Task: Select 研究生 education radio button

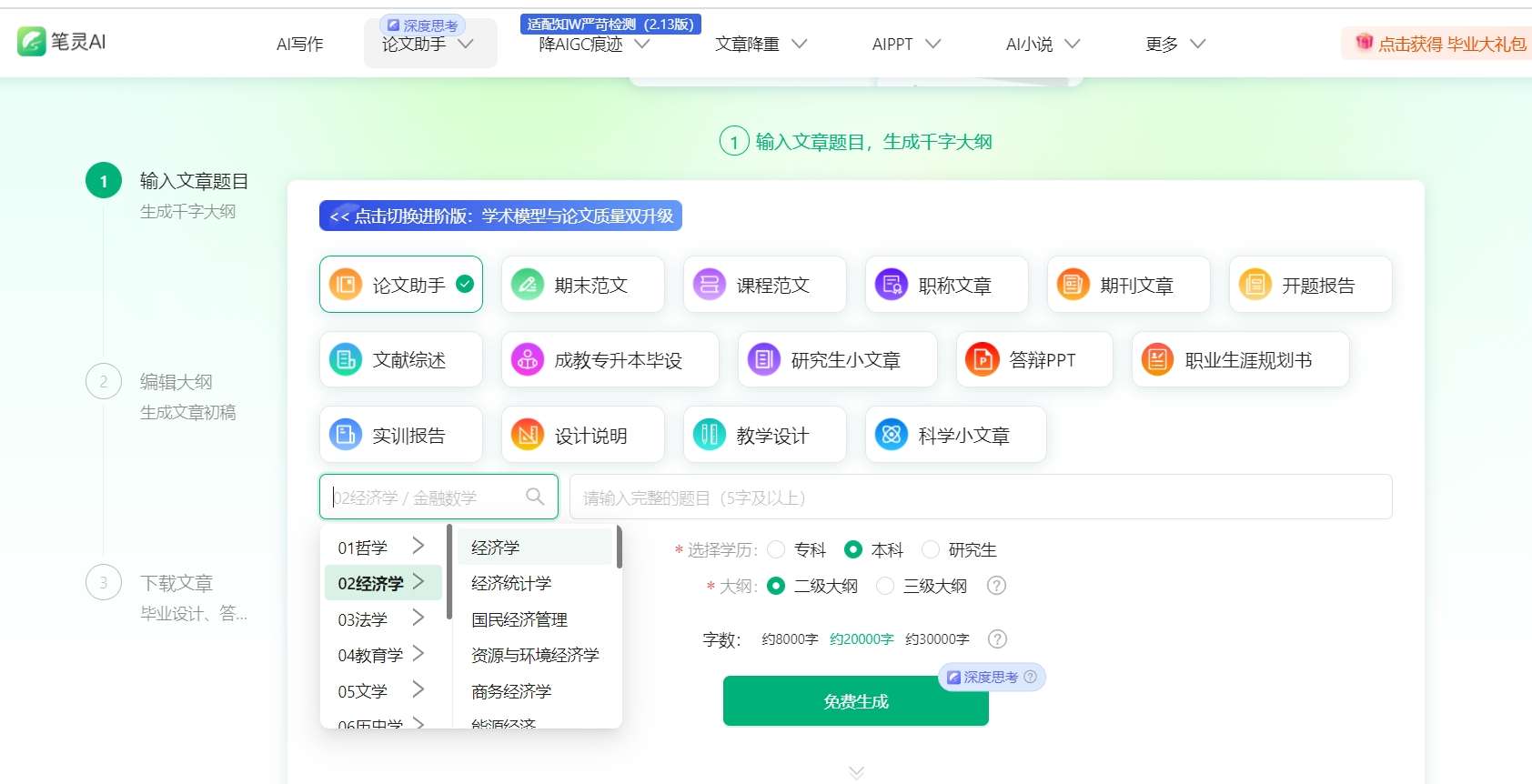Action: 931,549
